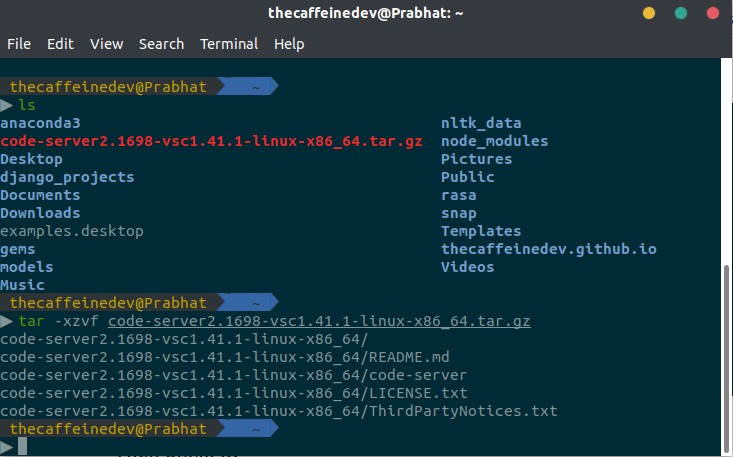Open the File menu

[x=19, y=44]
